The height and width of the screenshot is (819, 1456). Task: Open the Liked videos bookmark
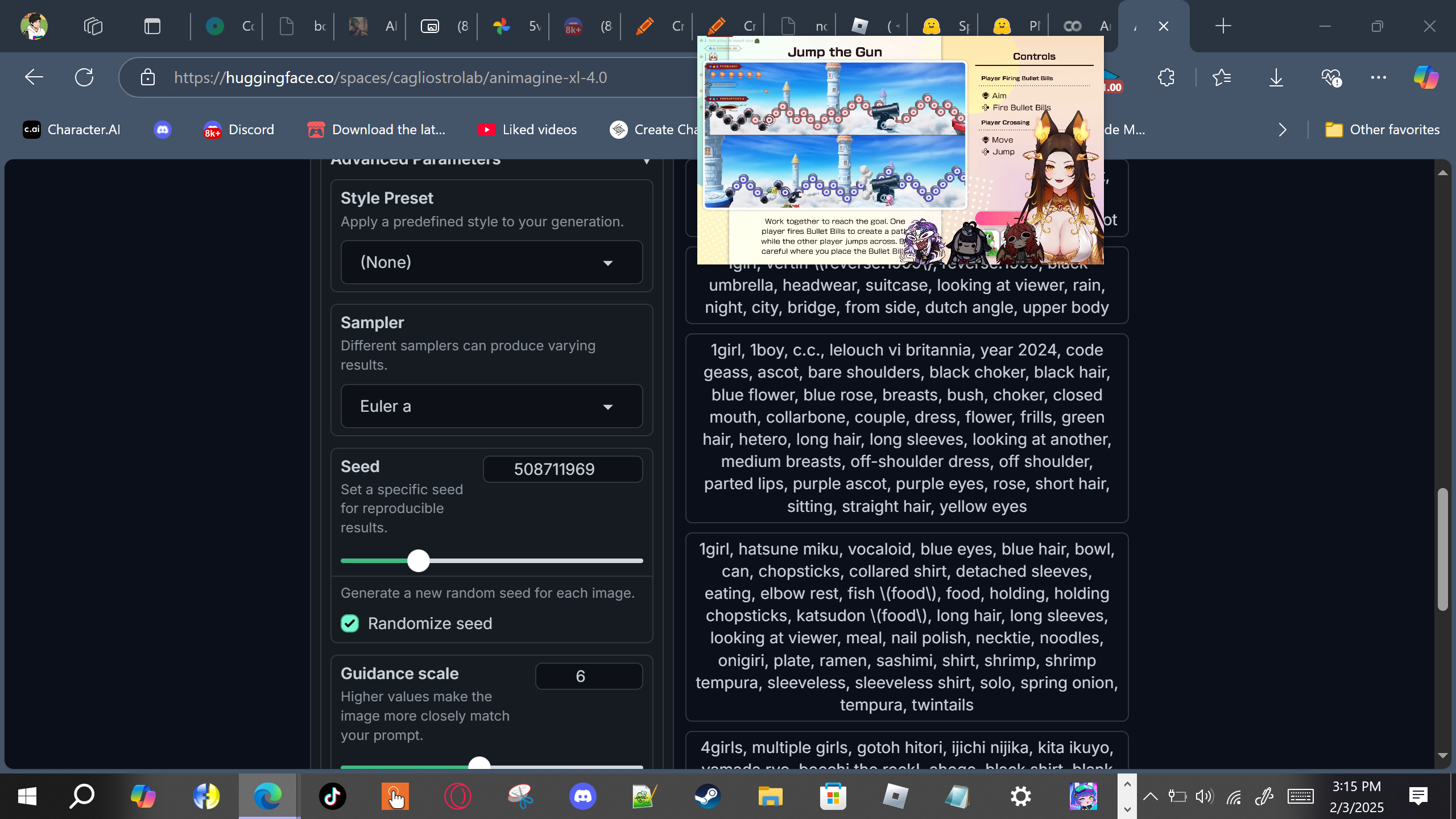pos(527,130)
